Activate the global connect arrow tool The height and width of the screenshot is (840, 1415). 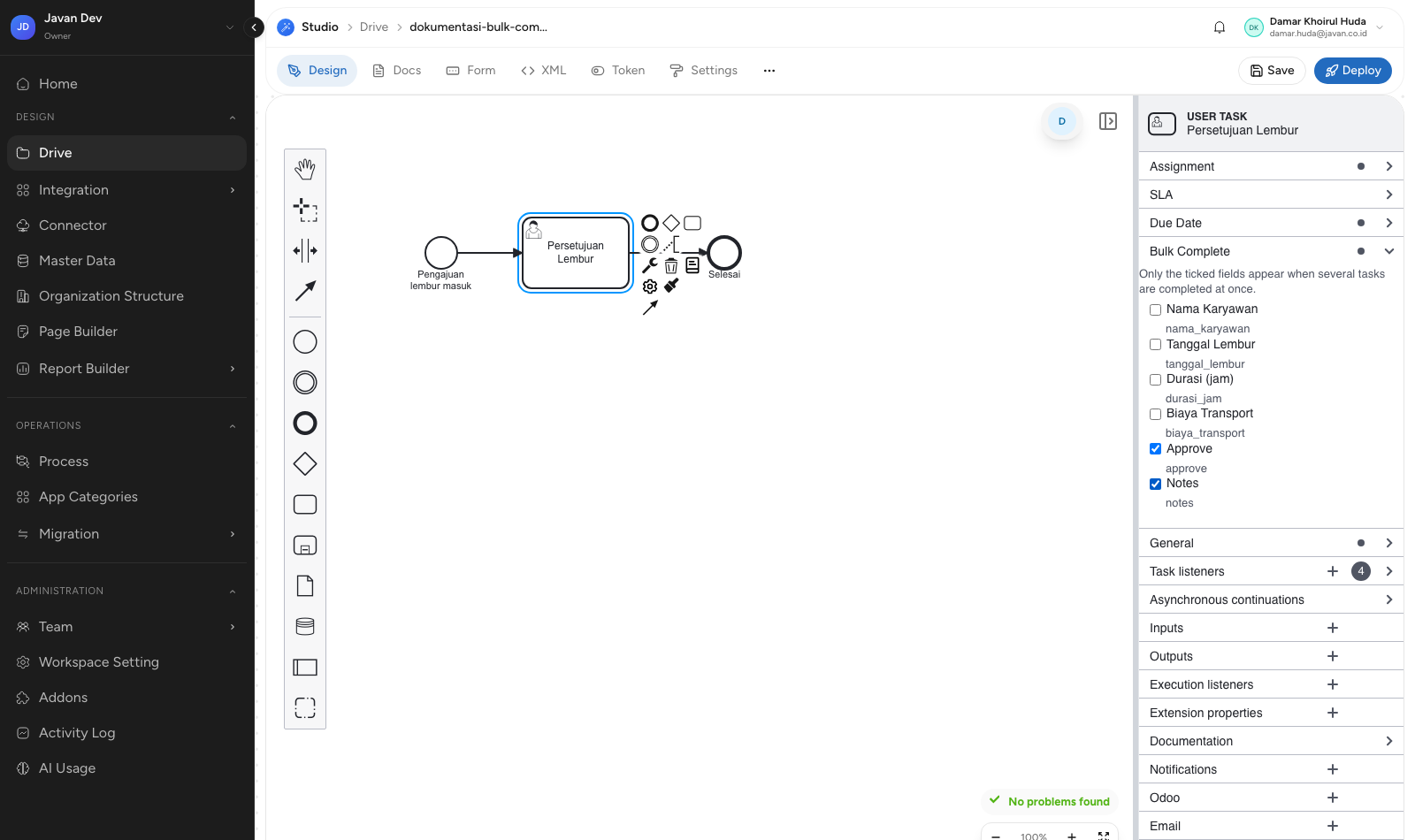(x=305, y=291)
